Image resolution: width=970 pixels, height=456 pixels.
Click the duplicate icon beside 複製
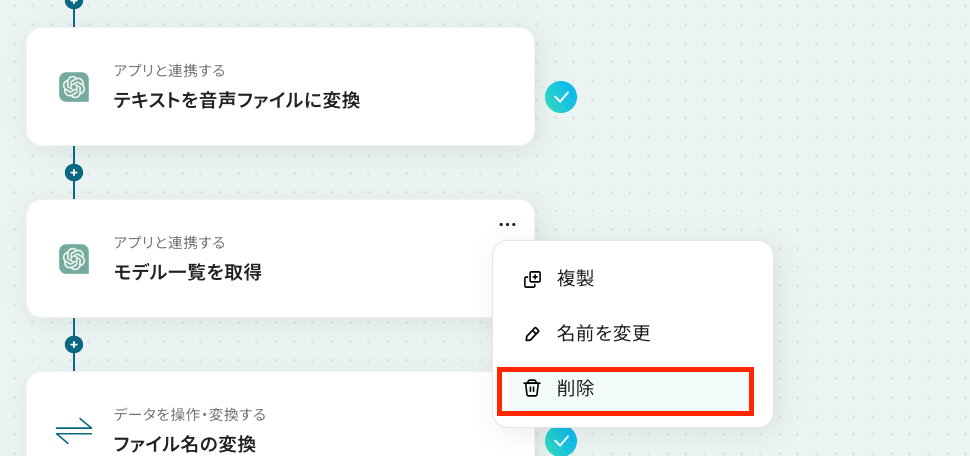click(x=532, y=279)
